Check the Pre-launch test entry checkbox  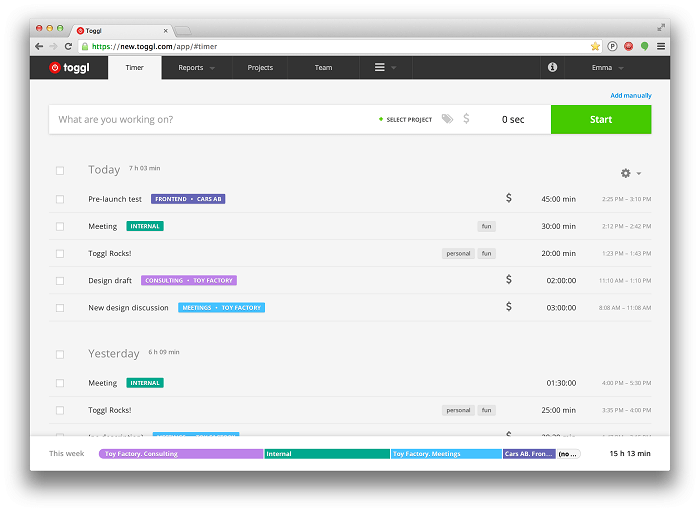click(x=60, y=199)
